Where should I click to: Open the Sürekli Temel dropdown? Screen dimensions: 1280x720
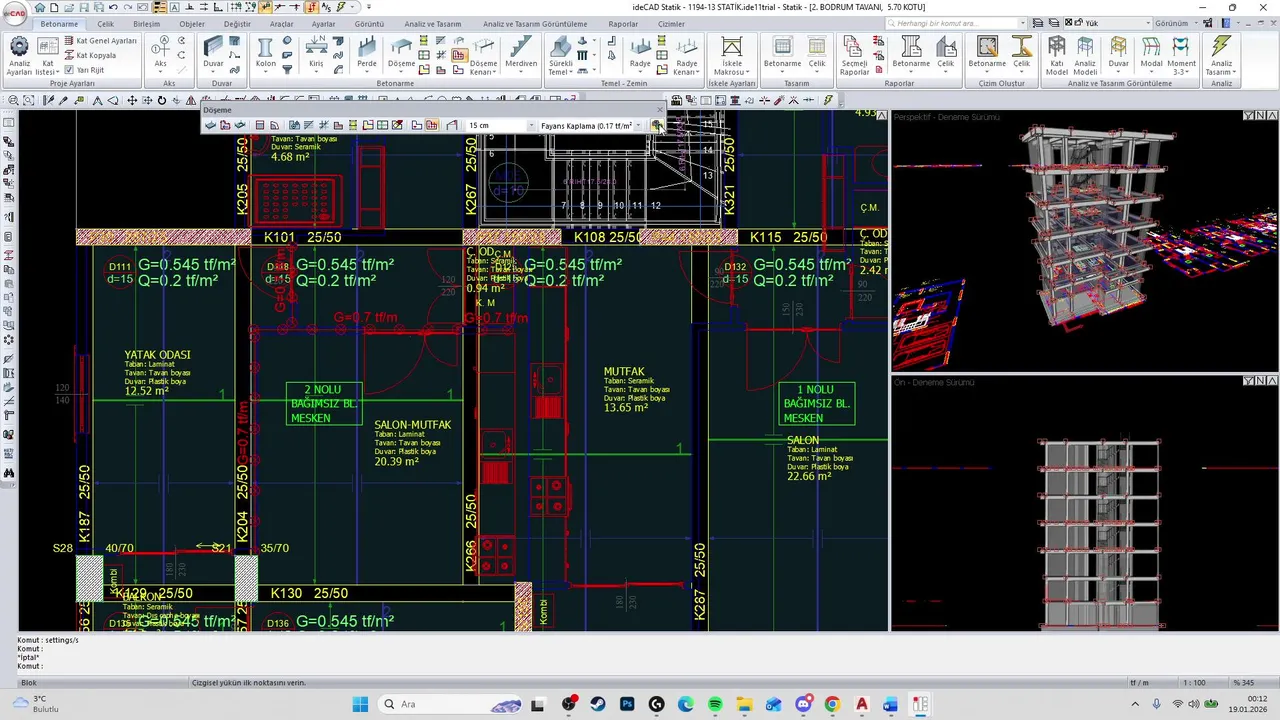point(560,57)
